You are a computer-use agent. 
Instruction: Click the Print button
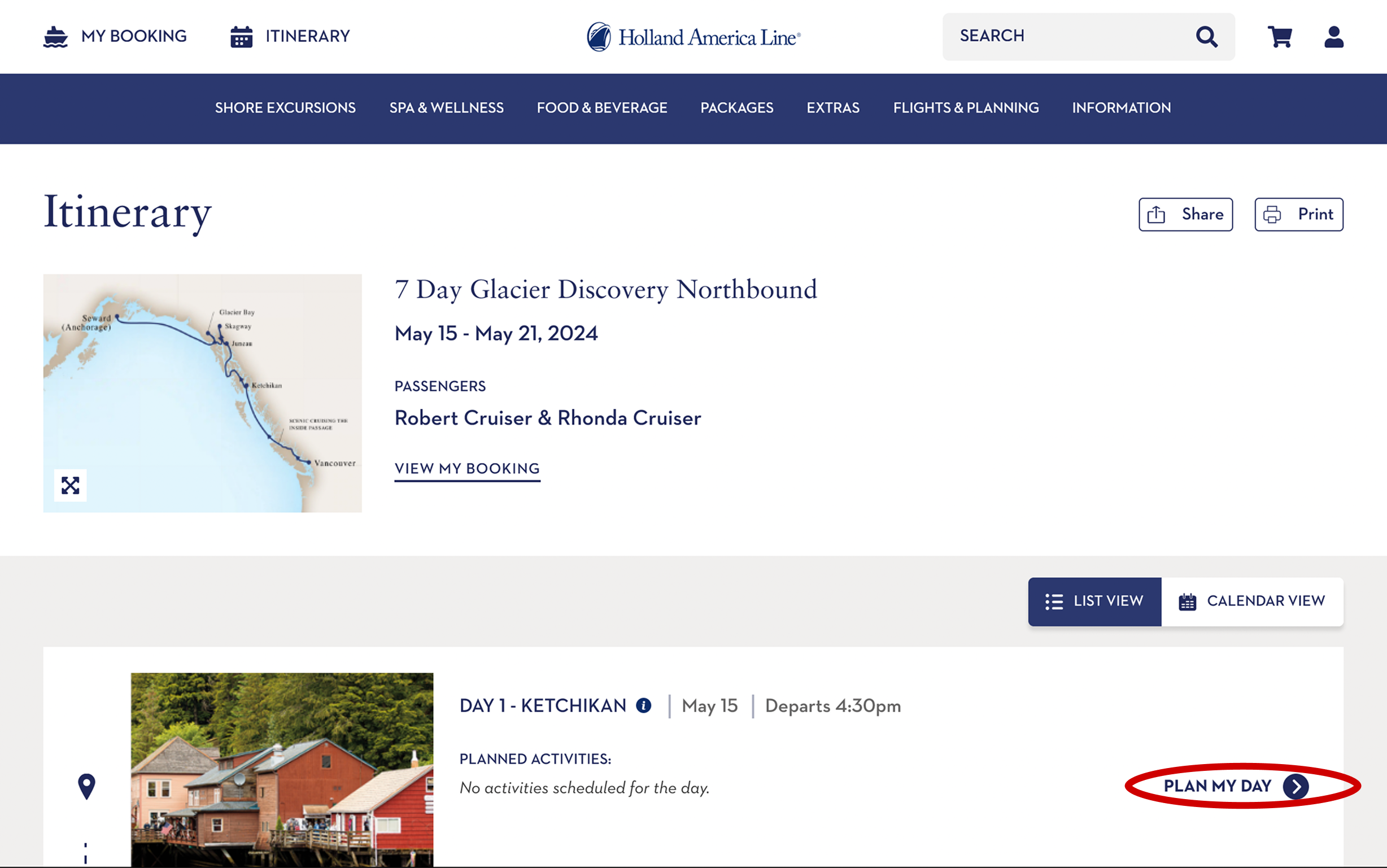click(x=1298, y=214)
